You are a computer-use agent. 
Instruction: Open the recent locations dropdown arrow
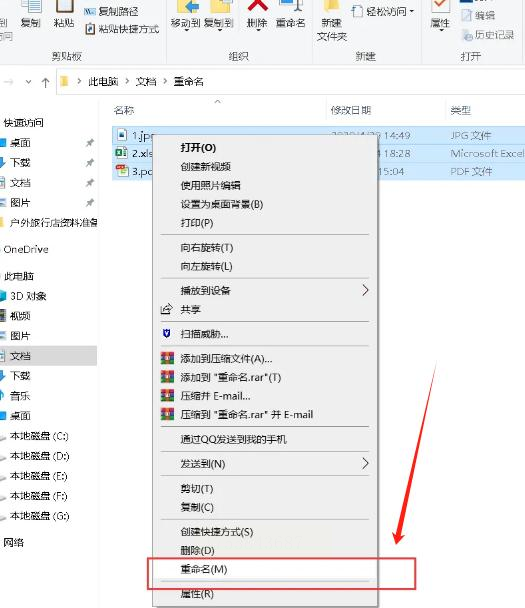click(x=28, y=82)
